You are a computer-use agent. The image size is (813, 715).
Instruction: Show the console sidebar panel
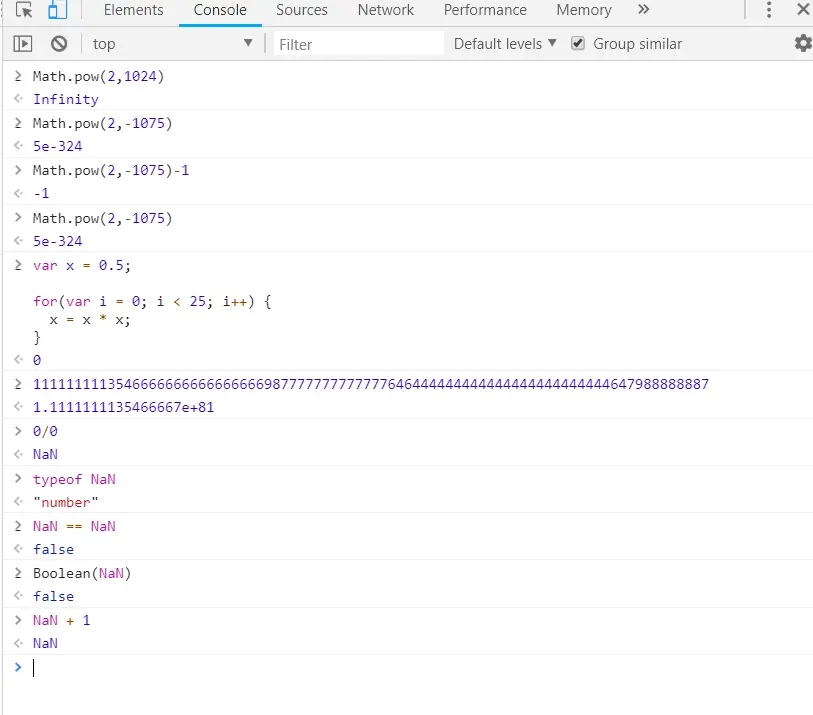22,44
